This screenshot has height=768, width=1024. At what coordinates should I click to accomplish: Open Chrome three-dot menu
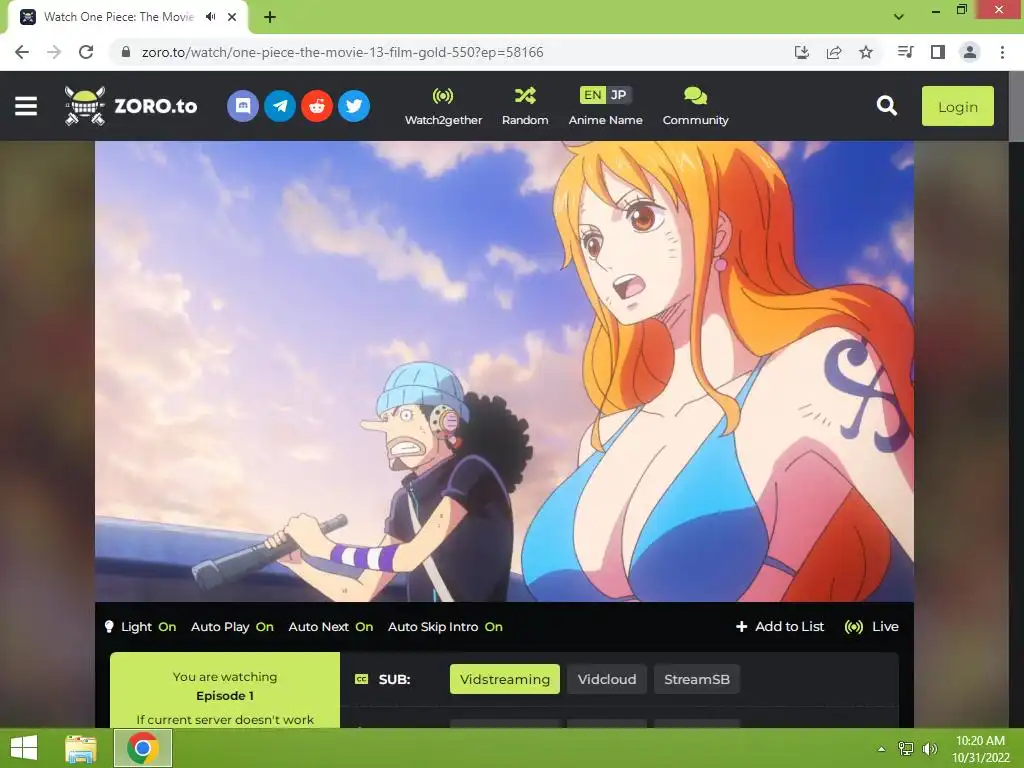pos(1002,52)
